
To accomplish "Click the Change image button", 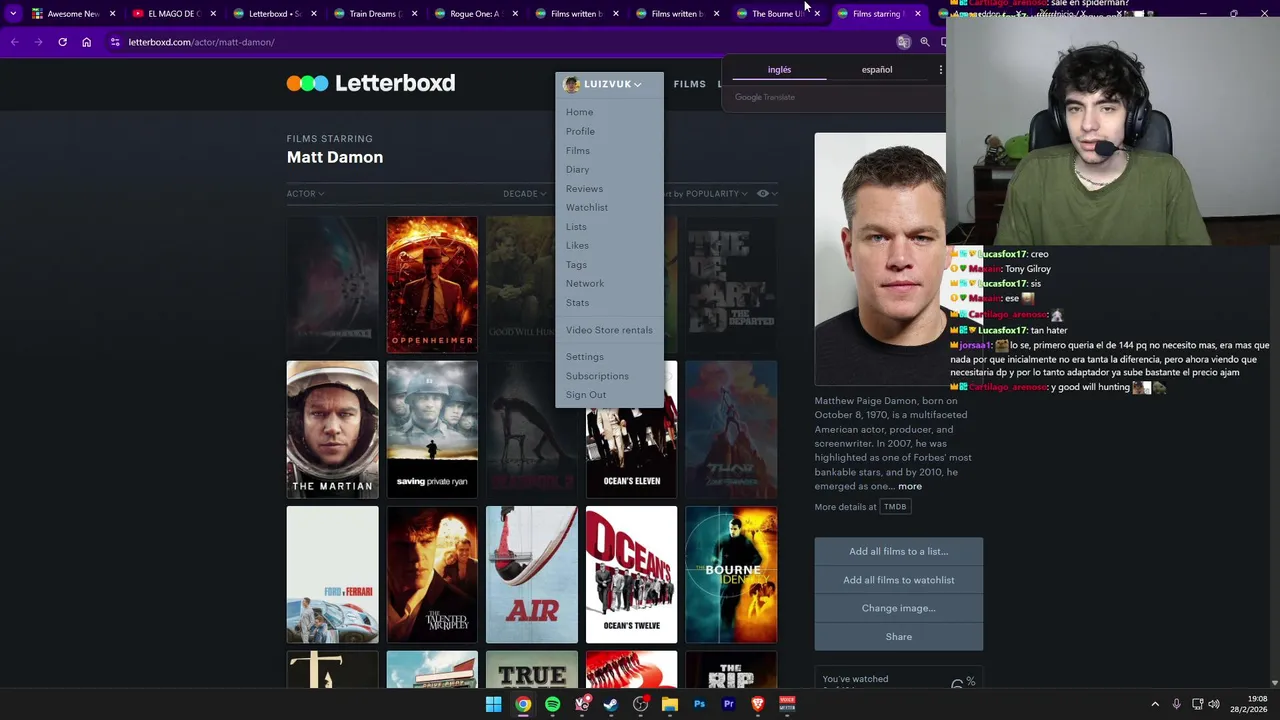I will coord(898,608).
